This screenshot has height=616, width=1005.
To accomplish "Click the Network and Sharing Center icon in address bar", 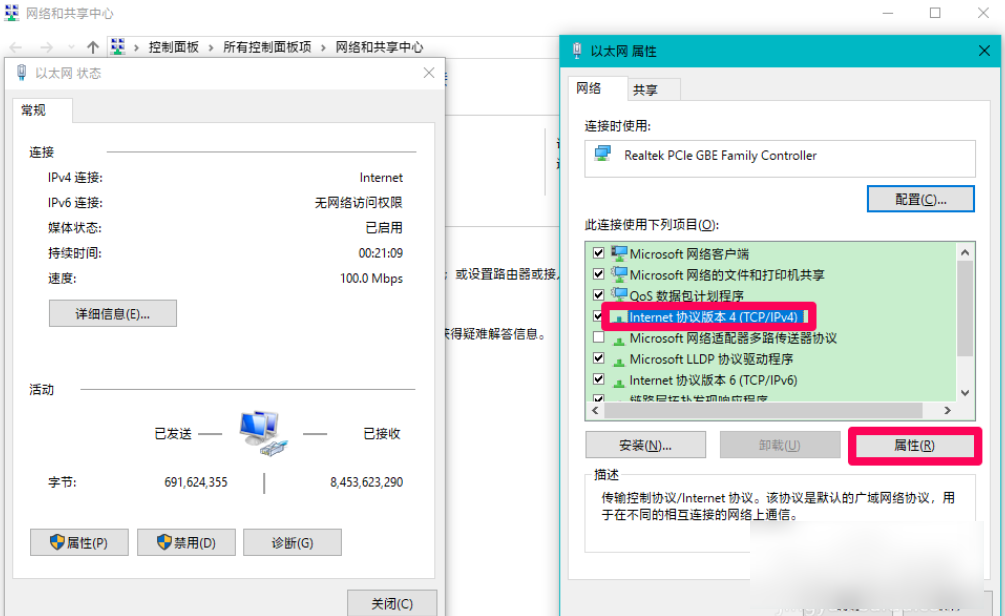I will click(119, 46).
